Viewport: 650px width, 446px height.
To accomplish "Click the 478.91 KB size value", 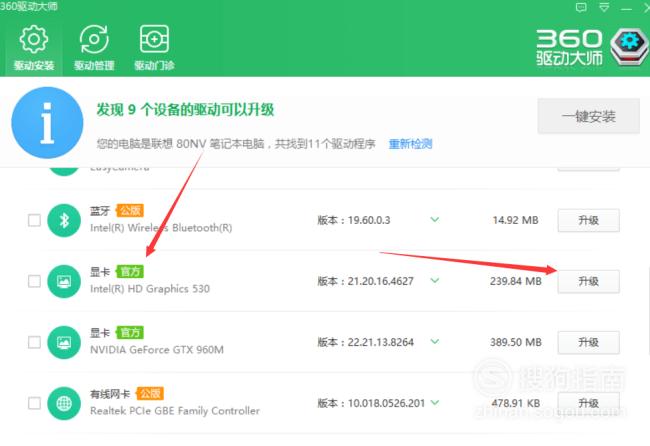I will pos(515,403).
